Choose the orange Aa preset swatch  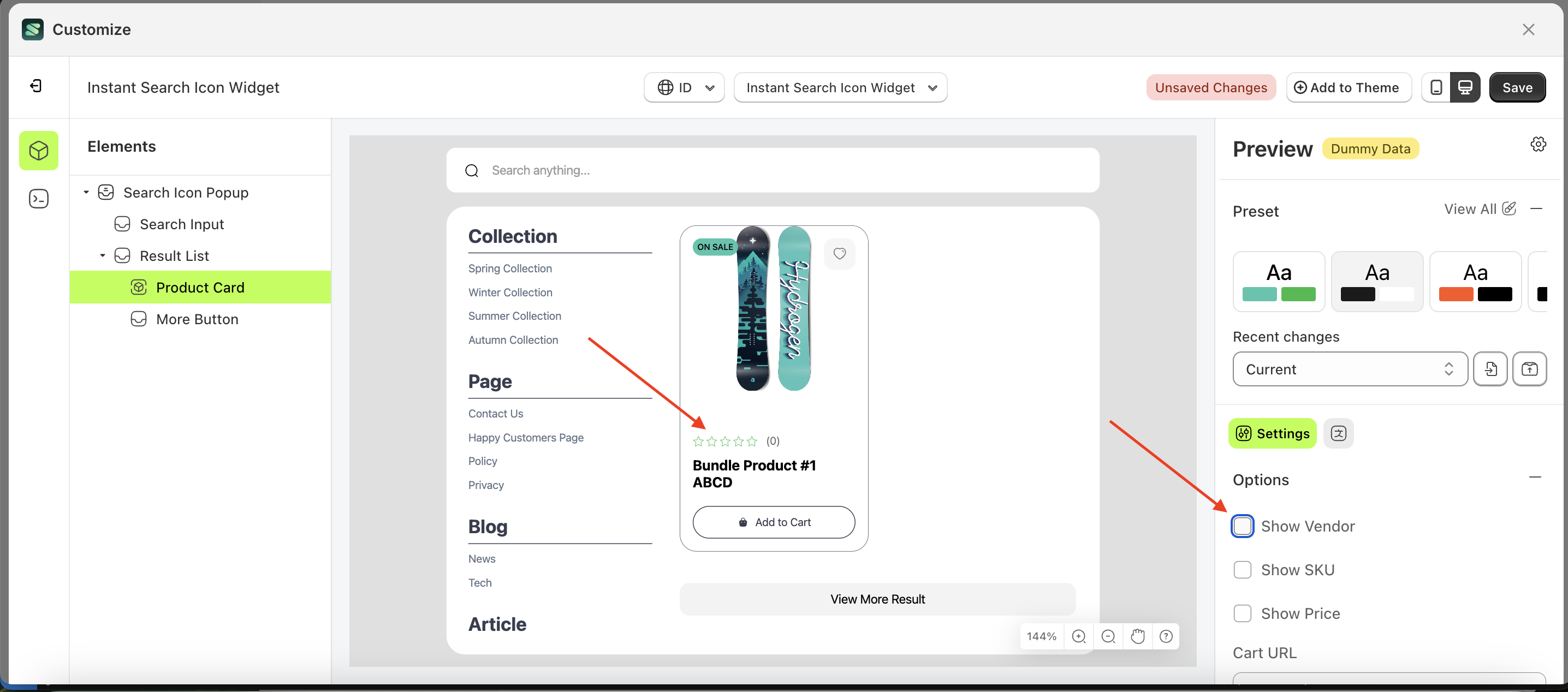tap(1476, 281)
